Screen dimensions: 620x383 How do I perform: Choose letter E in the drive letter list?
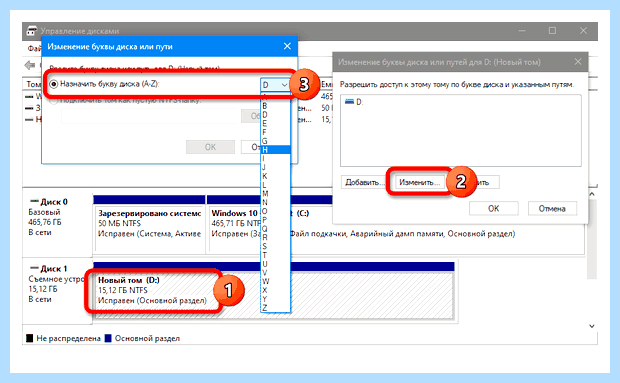tap(275, 123)
